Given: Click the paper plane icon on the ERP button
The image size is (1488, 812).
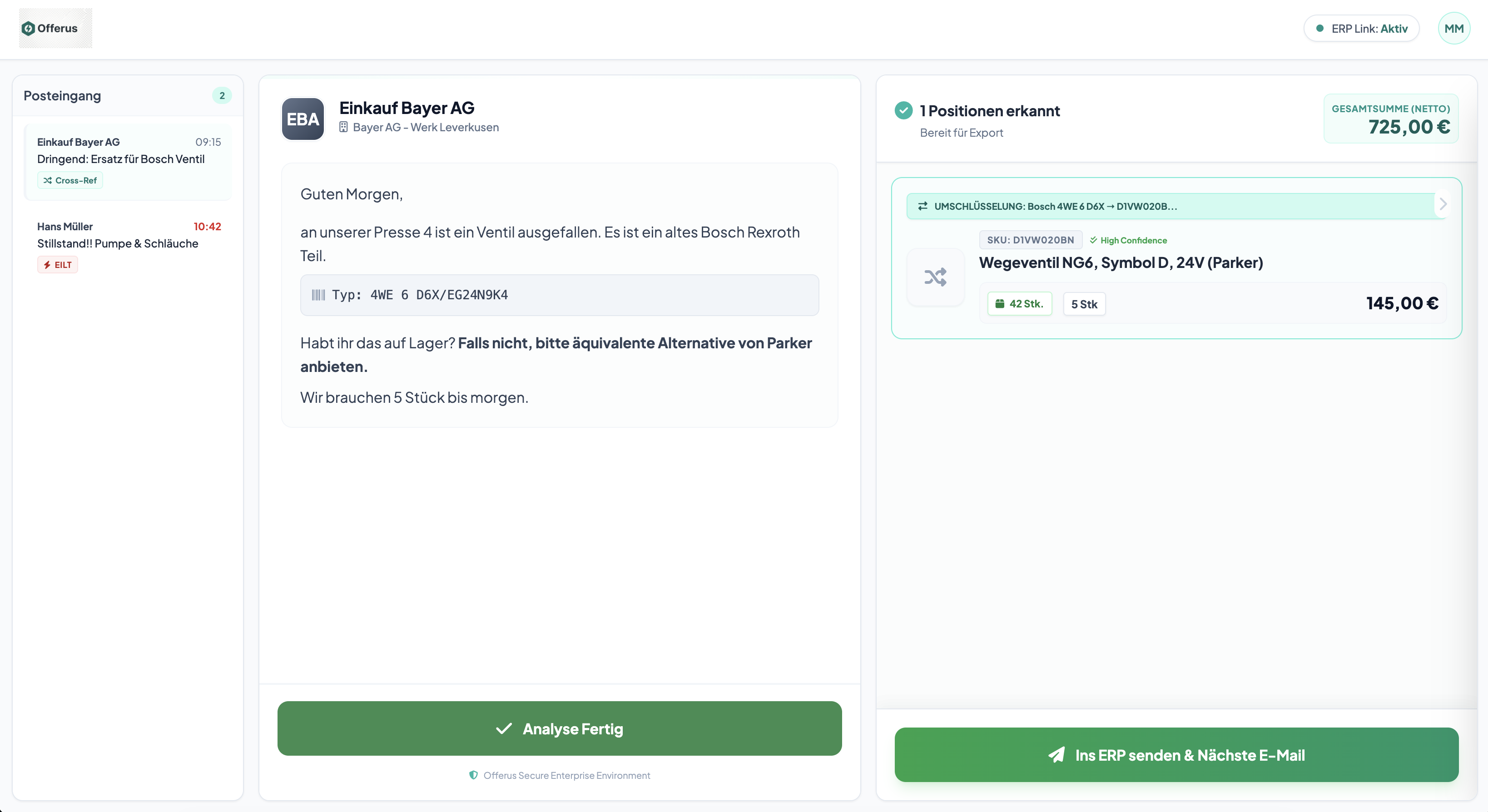Looking at the screenshot, I should pos(1057,755).
